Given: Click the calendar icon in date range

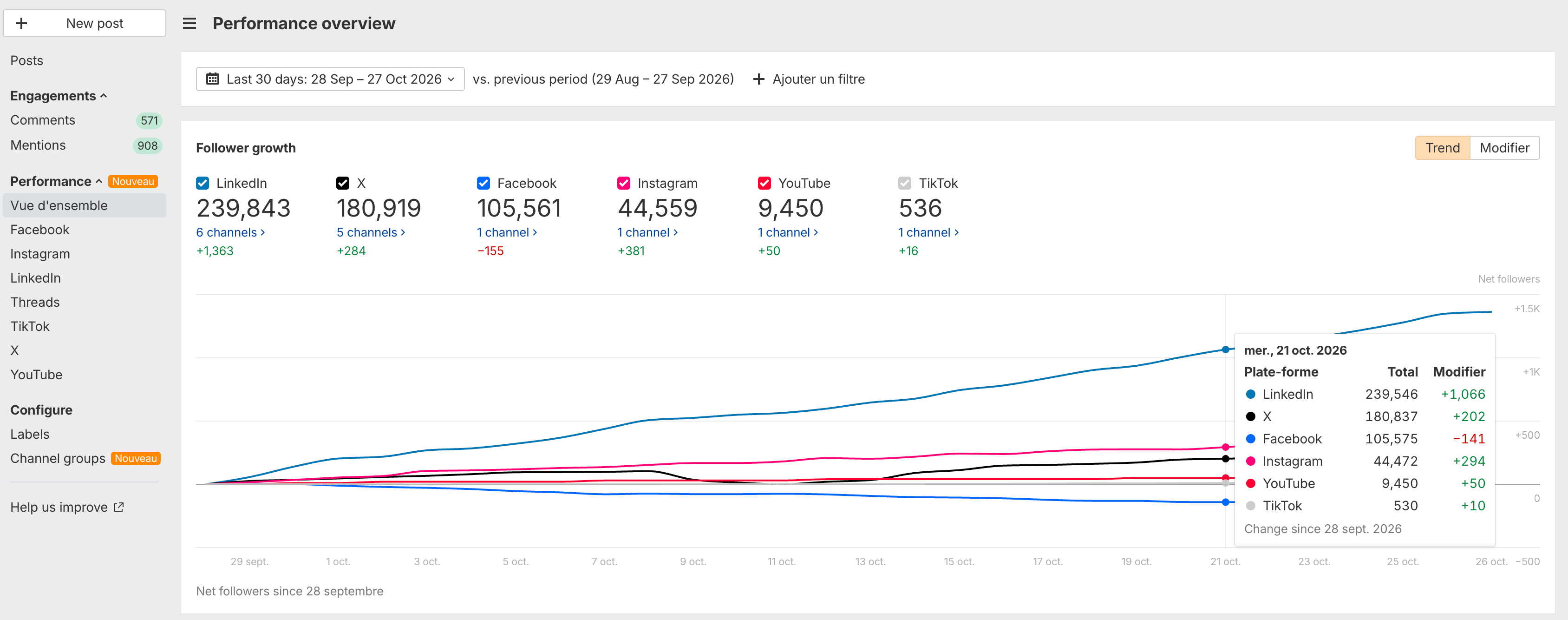Looking at the screenshot, I should click(x=212, y=79).
